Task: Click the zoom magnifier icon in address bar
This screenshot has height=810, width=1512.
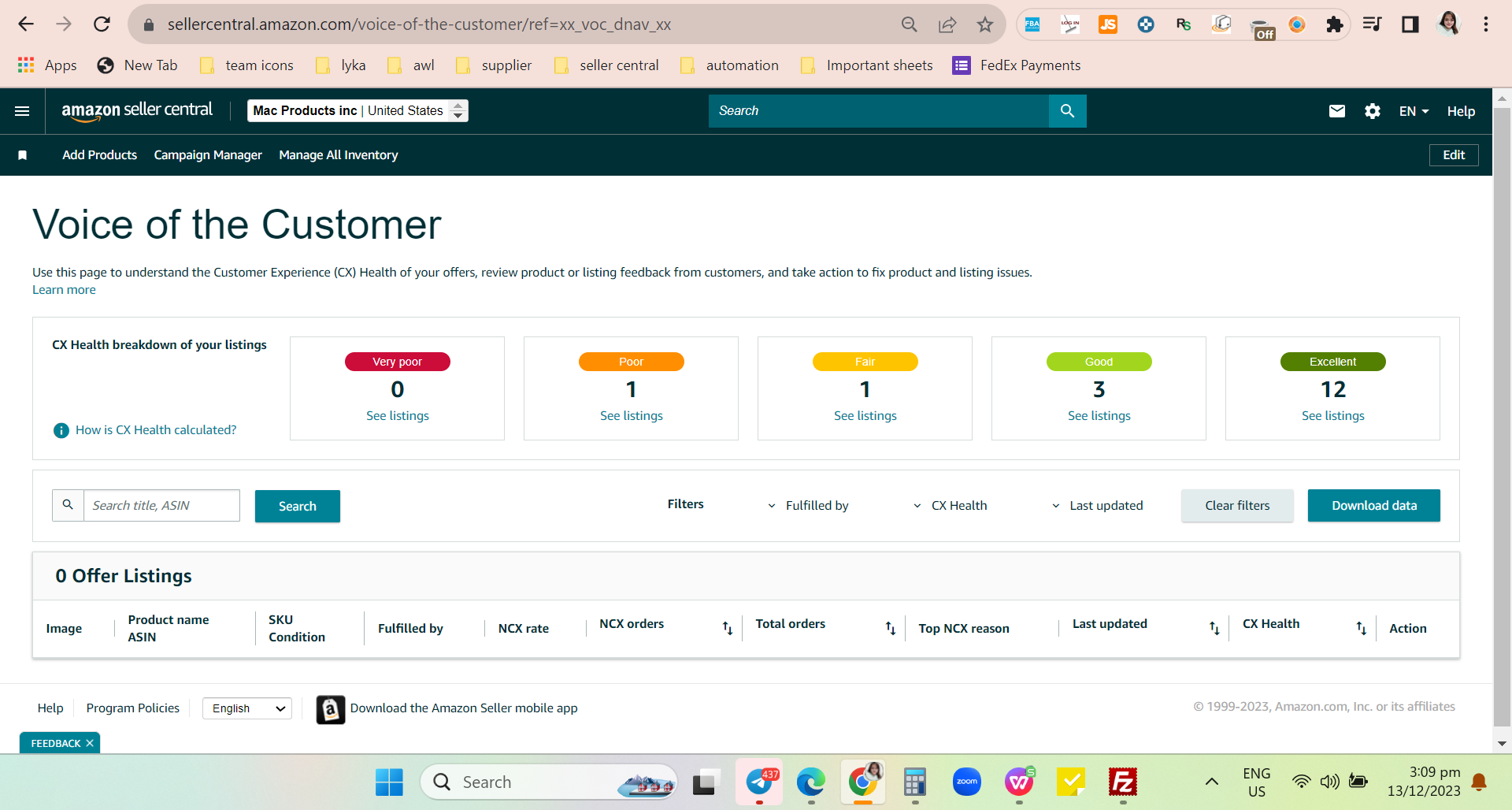Action: [910, 24]
